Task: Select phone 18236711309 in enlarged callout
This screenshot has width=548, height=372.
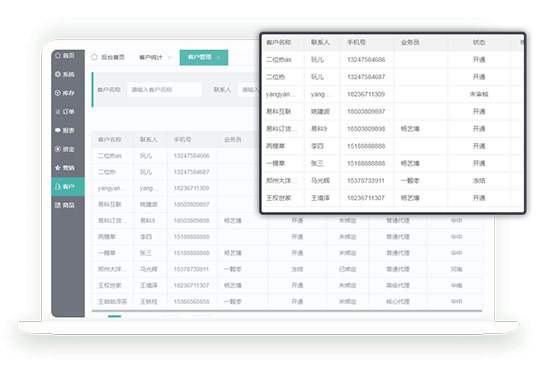Action: 366,94
